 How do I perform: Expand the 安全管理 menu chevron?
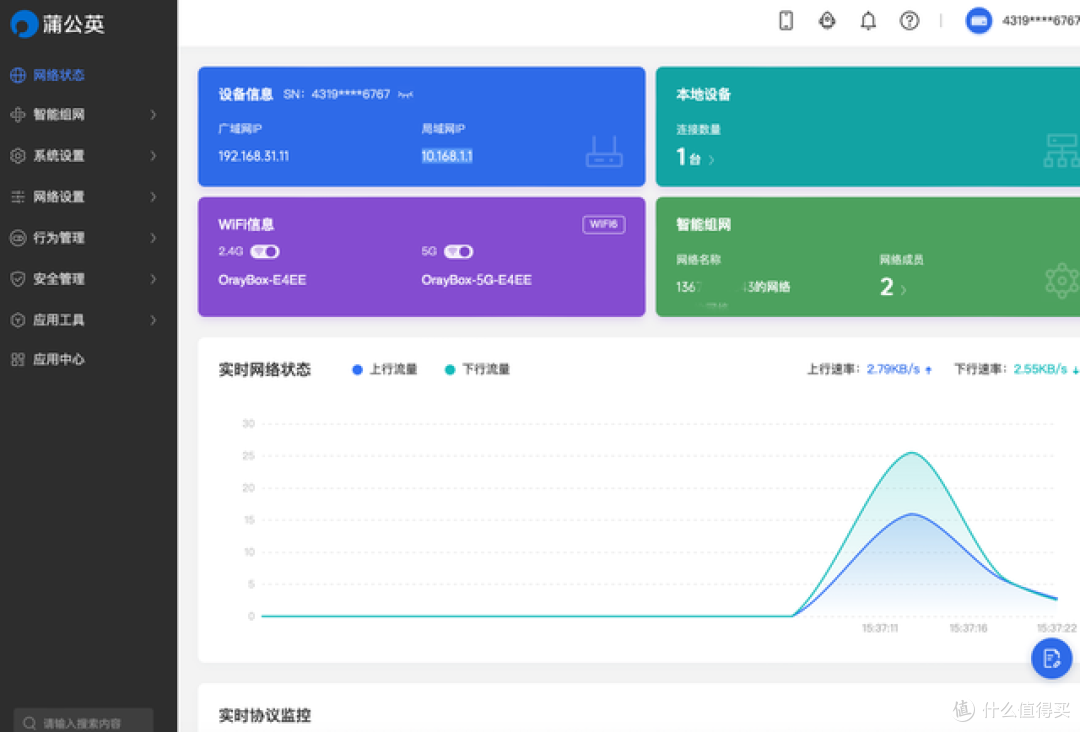pyautogui.click(x=153, y=279)
